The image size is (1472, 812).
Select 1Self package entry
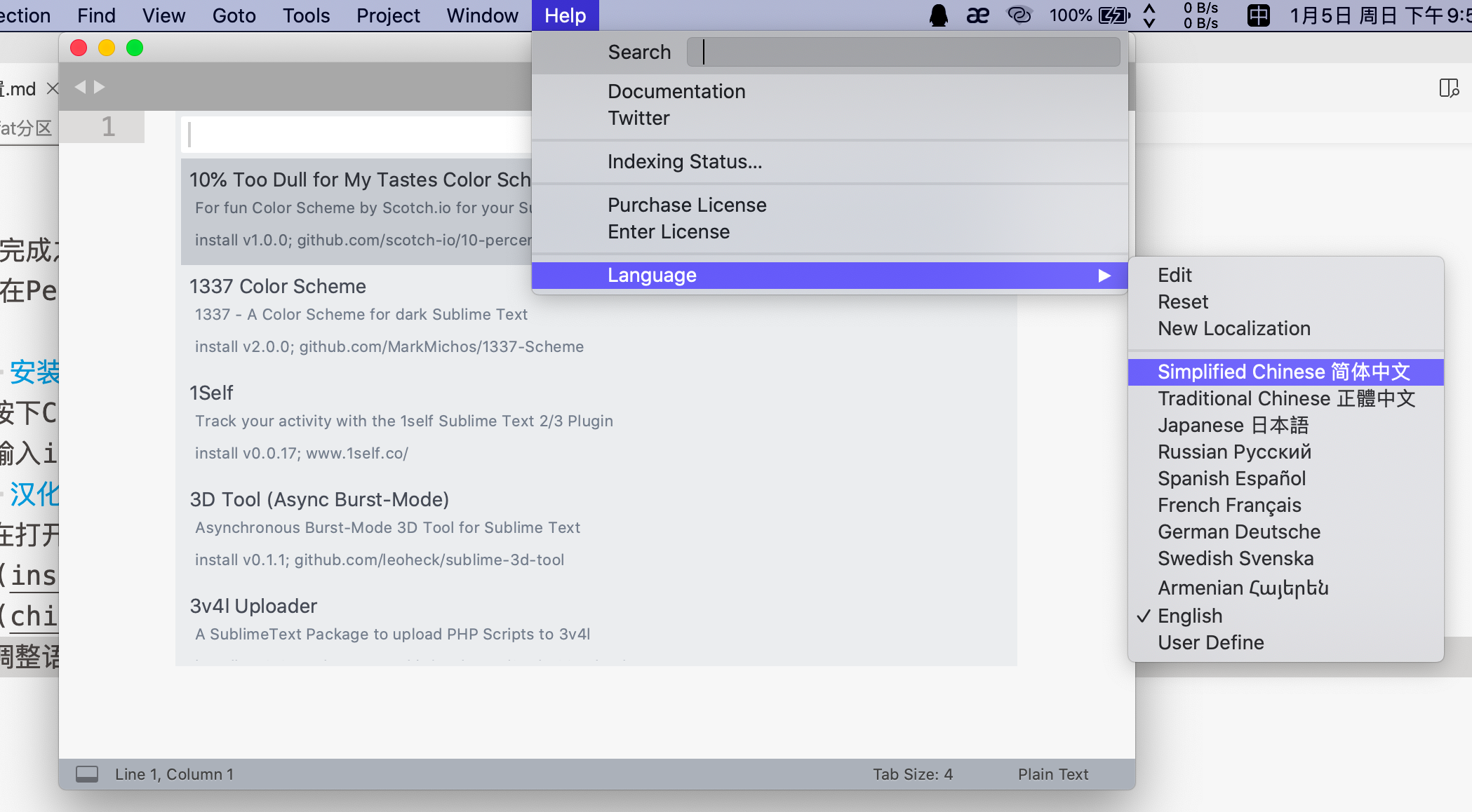pyautogui.click(x=596, y=424)
